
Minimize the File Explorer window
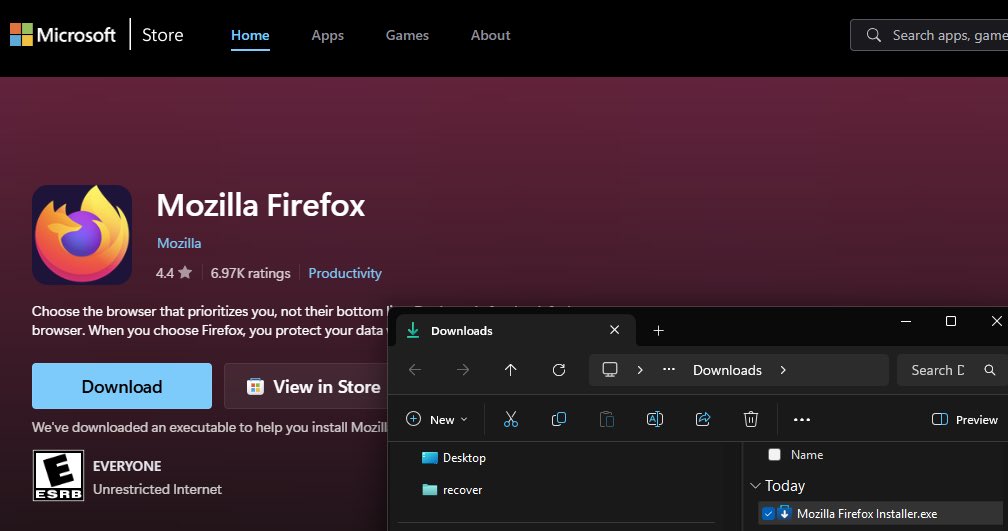[x=906, y=321]
